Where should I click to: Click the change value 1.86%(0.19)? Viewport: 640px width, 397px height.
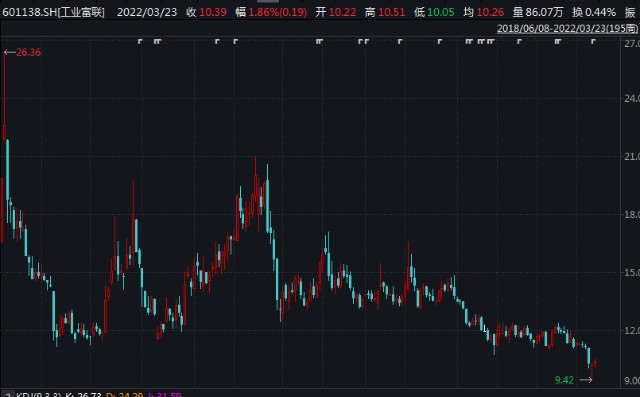click(x=278, y=12)
